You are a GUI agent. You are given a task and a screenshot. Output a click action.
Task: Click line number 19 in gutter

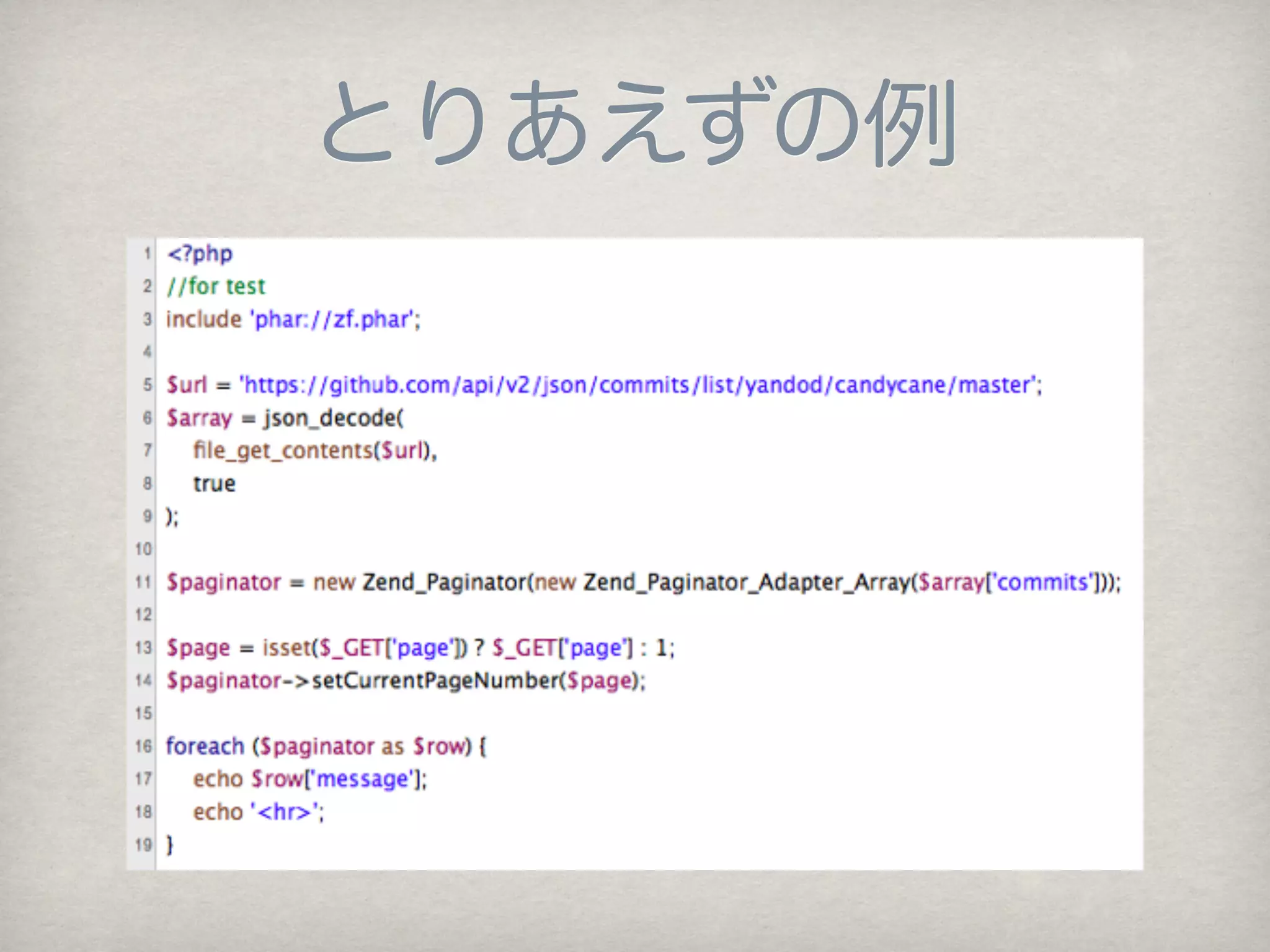pos(143,844)
